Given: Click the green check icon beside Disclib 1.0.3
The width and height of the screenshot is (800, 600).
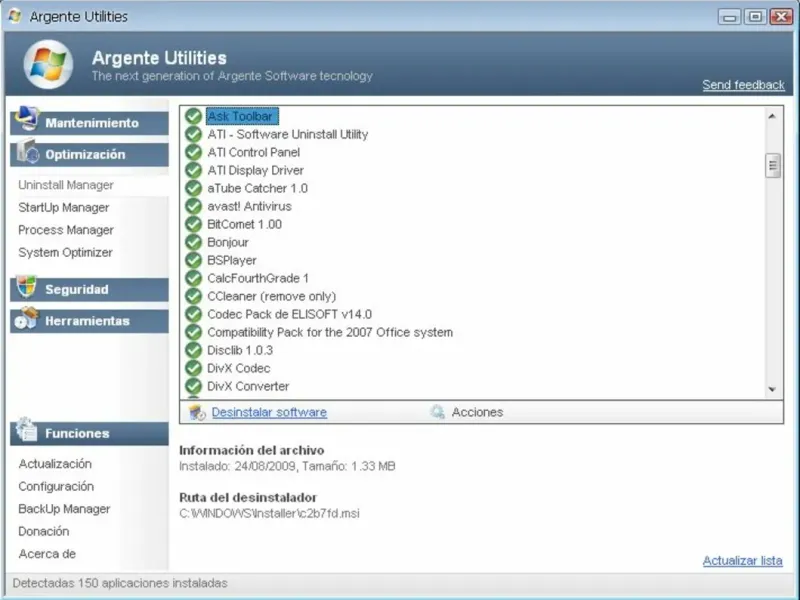Looking at the screenshot, I should 193,350.
